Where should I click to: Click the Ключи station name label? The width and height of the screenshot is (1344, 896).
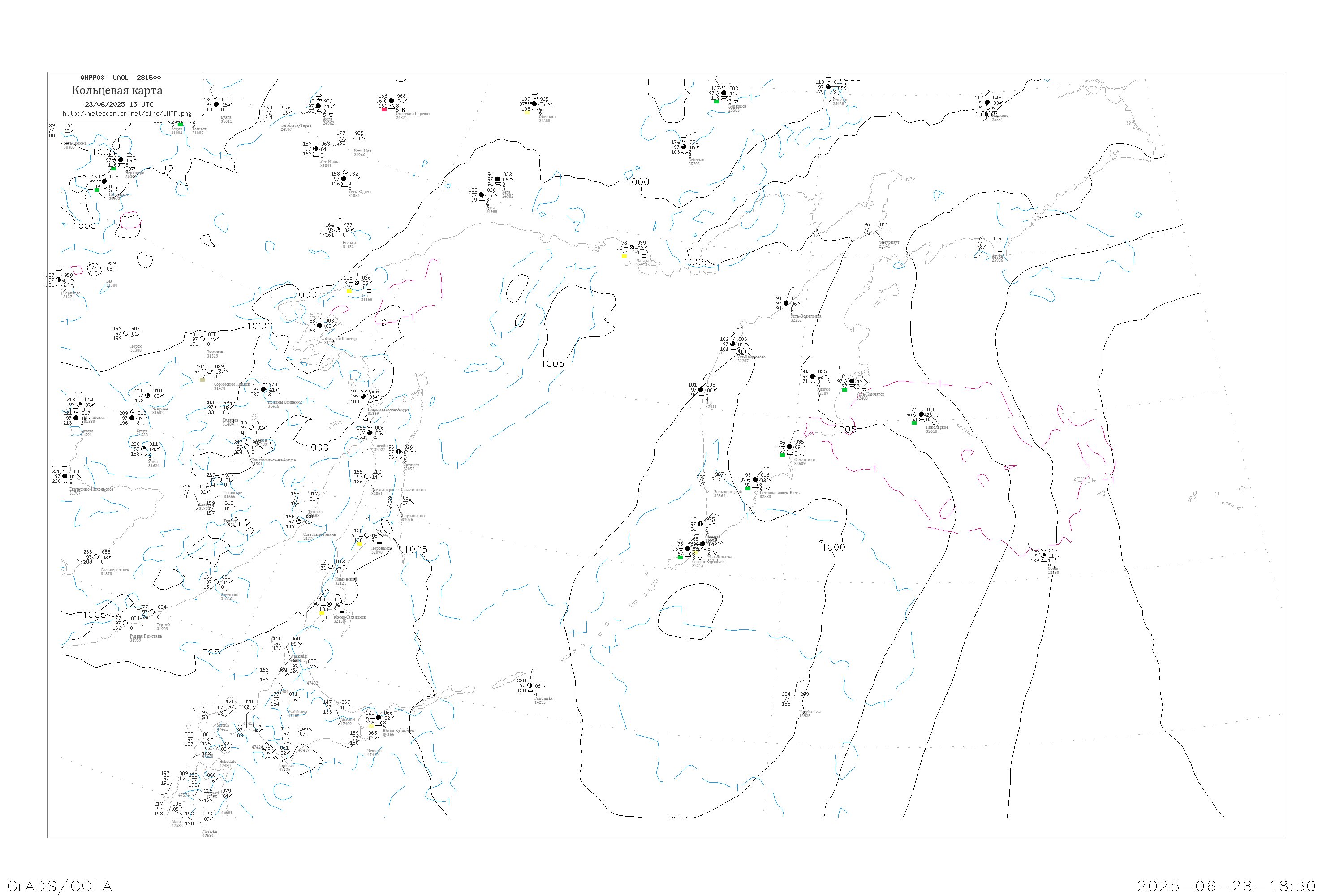coord(823,390)
